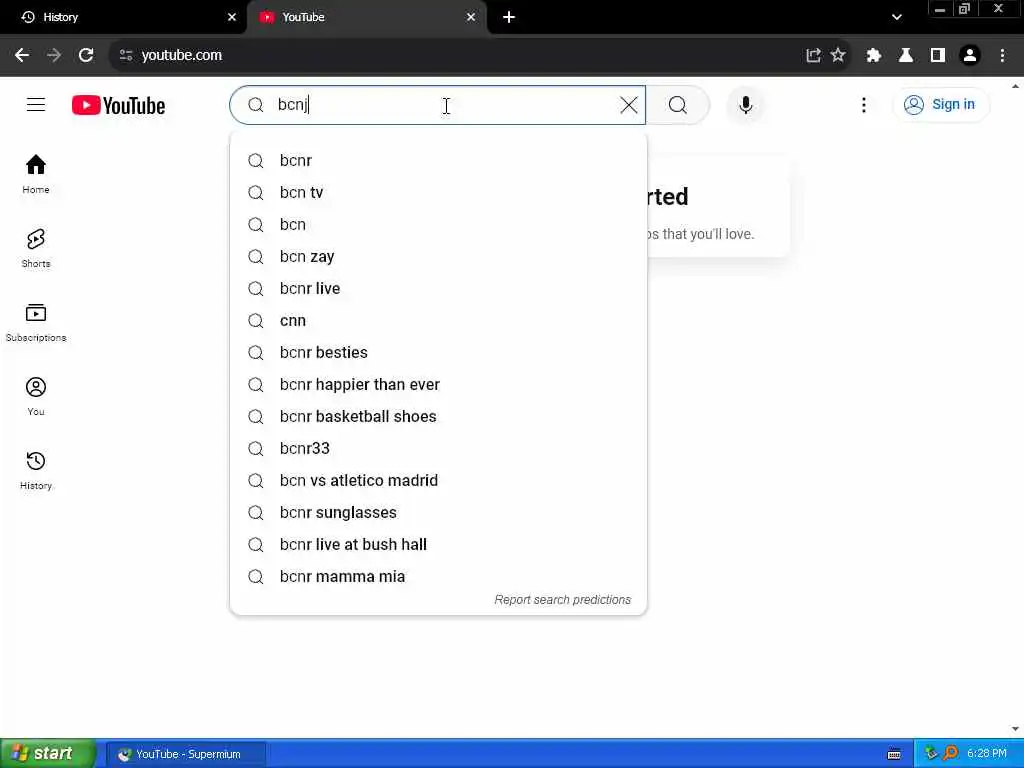Click the YouTube - Supermium taskbar button
This screenshot has height=768, width=1024.
(x=186, y=754)
